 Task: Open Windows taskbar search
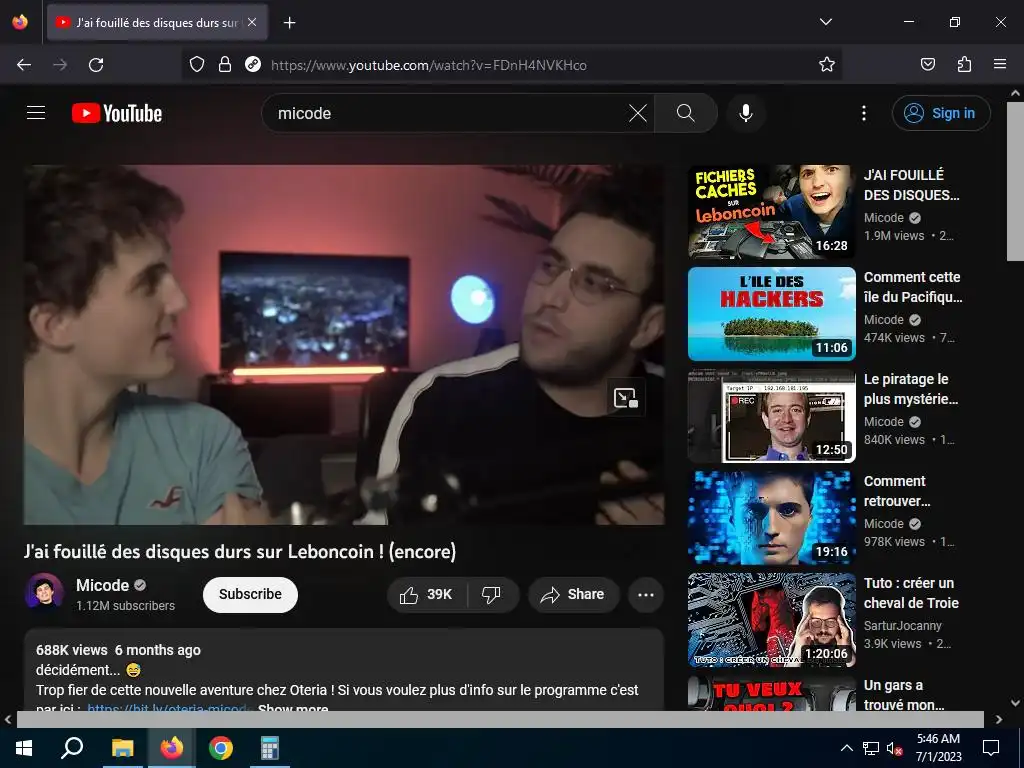point(72,748)
